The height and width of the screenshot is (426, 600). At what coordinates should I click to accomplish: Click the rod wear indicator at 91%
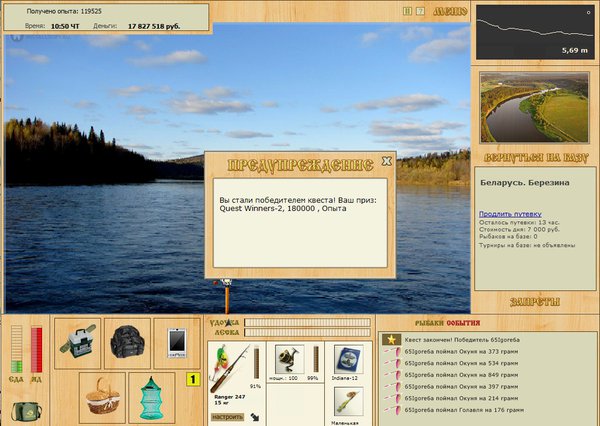(256, 362)
